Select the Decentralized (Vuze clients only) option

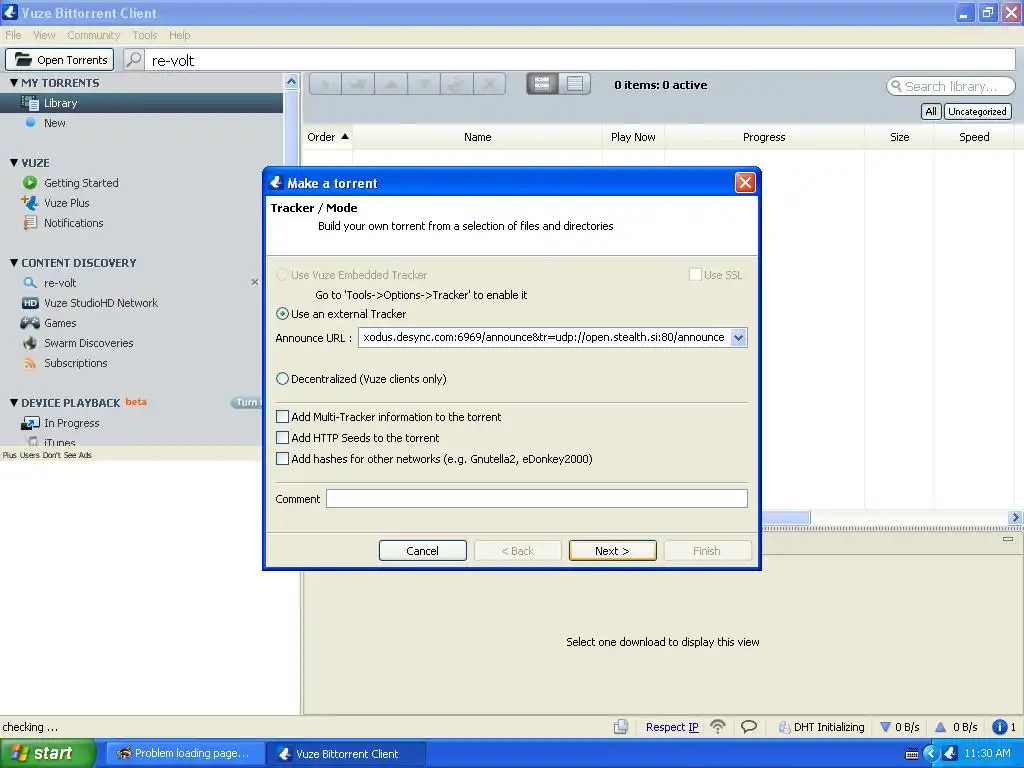pos(282,379)
